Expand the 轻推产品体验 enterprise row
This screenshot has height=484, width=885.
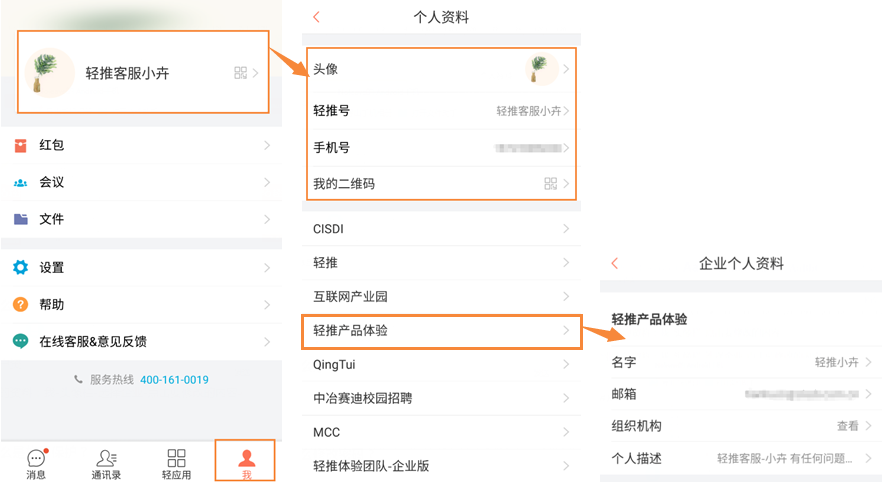(x=441, y=331)
